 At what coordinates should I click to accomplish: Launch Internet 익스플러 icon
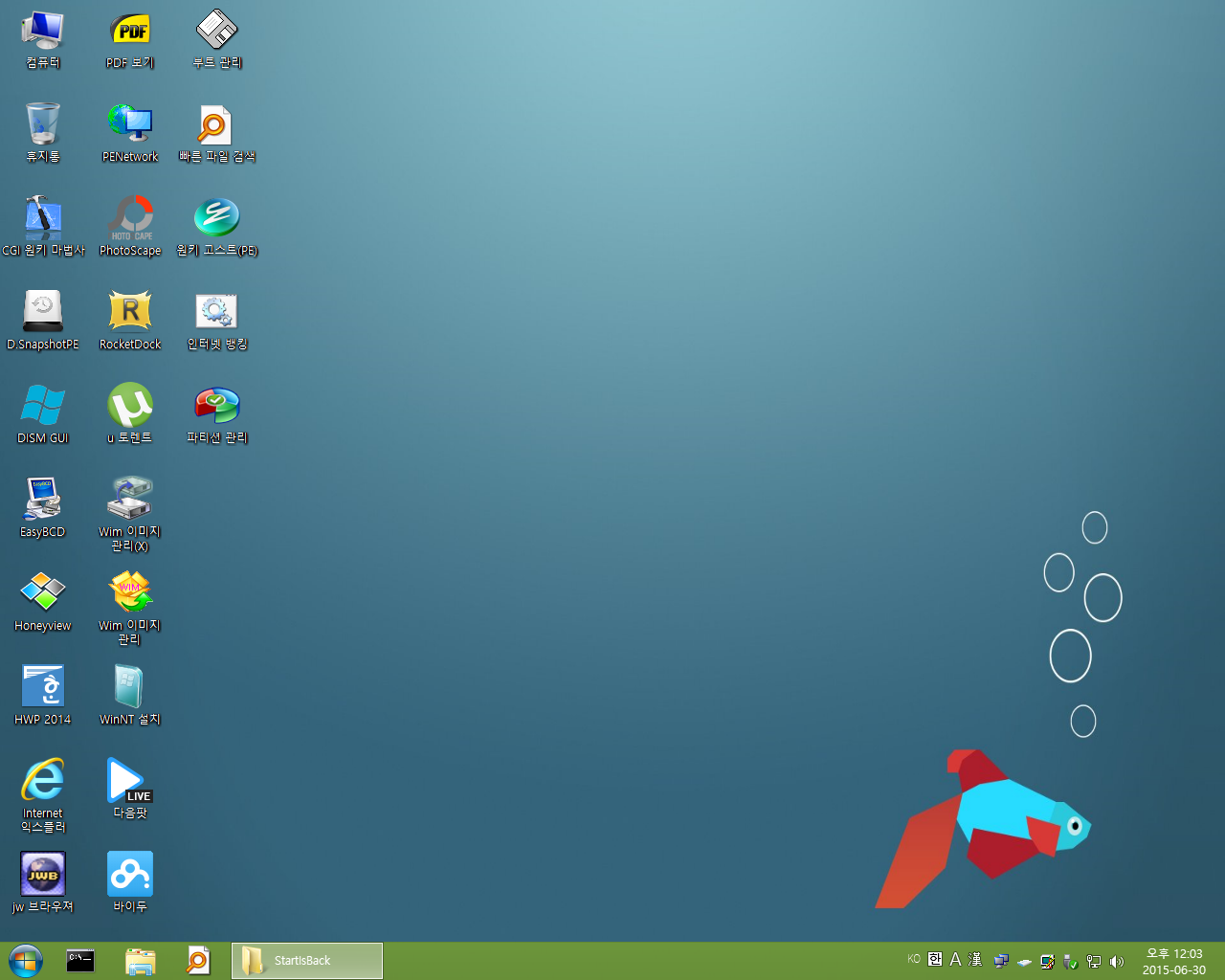(43, 795)
